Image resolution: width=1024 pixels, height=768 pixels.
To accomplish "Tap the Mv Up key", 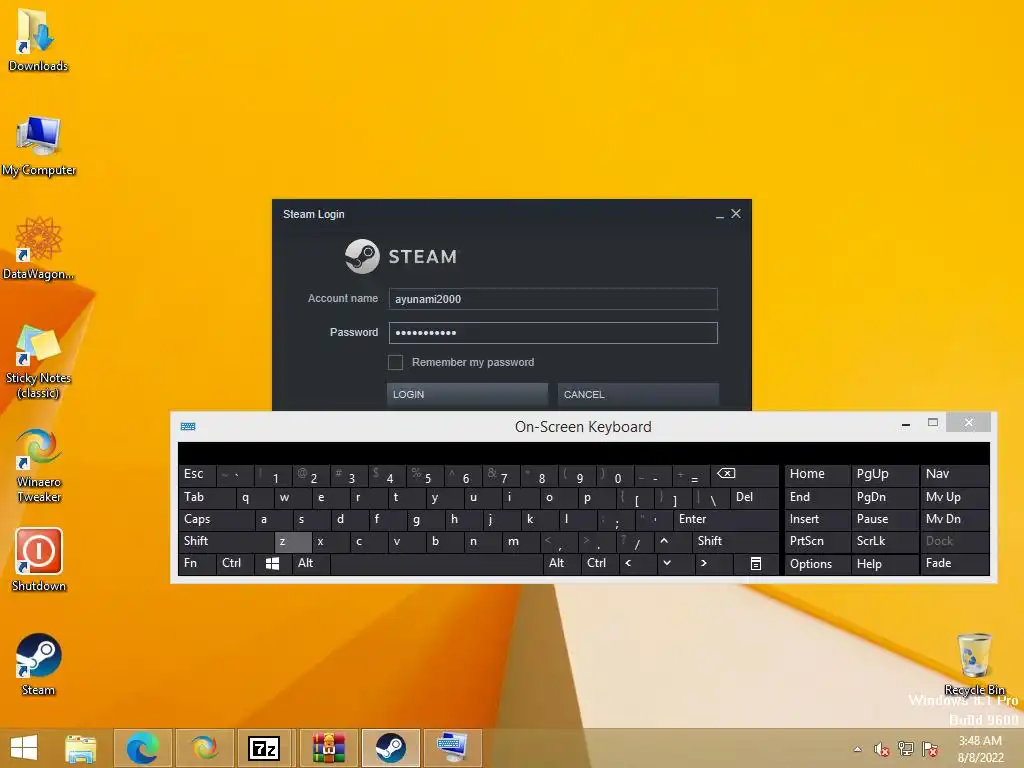I will (x=955, y=498).
